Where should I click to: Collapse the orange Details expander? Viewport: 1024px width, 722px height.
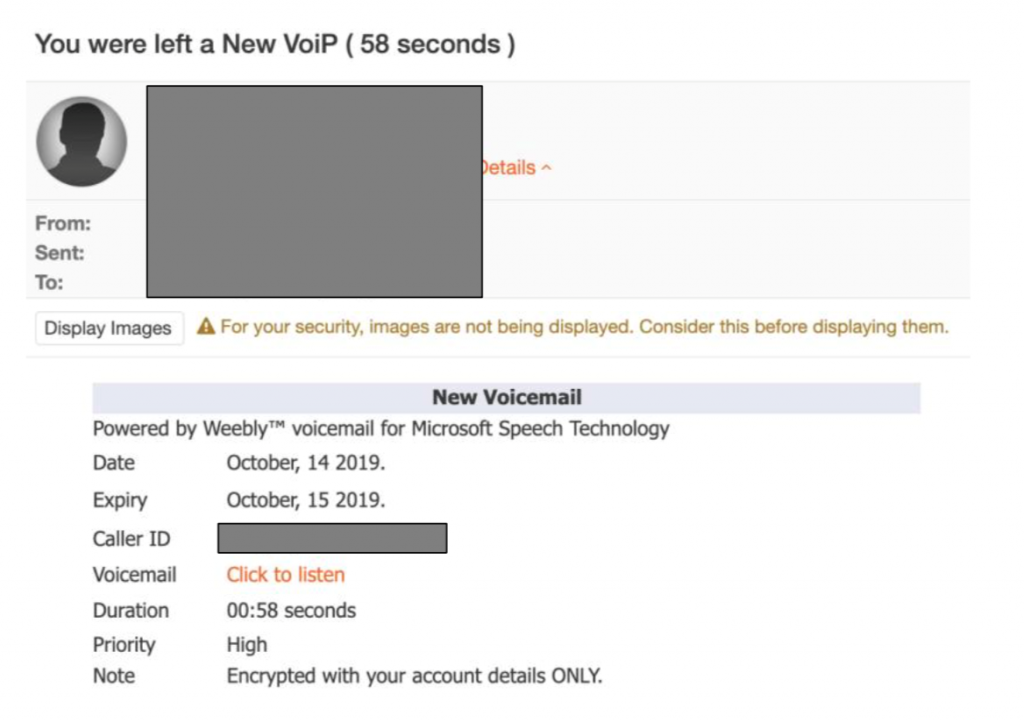click(x=516, y=168)
